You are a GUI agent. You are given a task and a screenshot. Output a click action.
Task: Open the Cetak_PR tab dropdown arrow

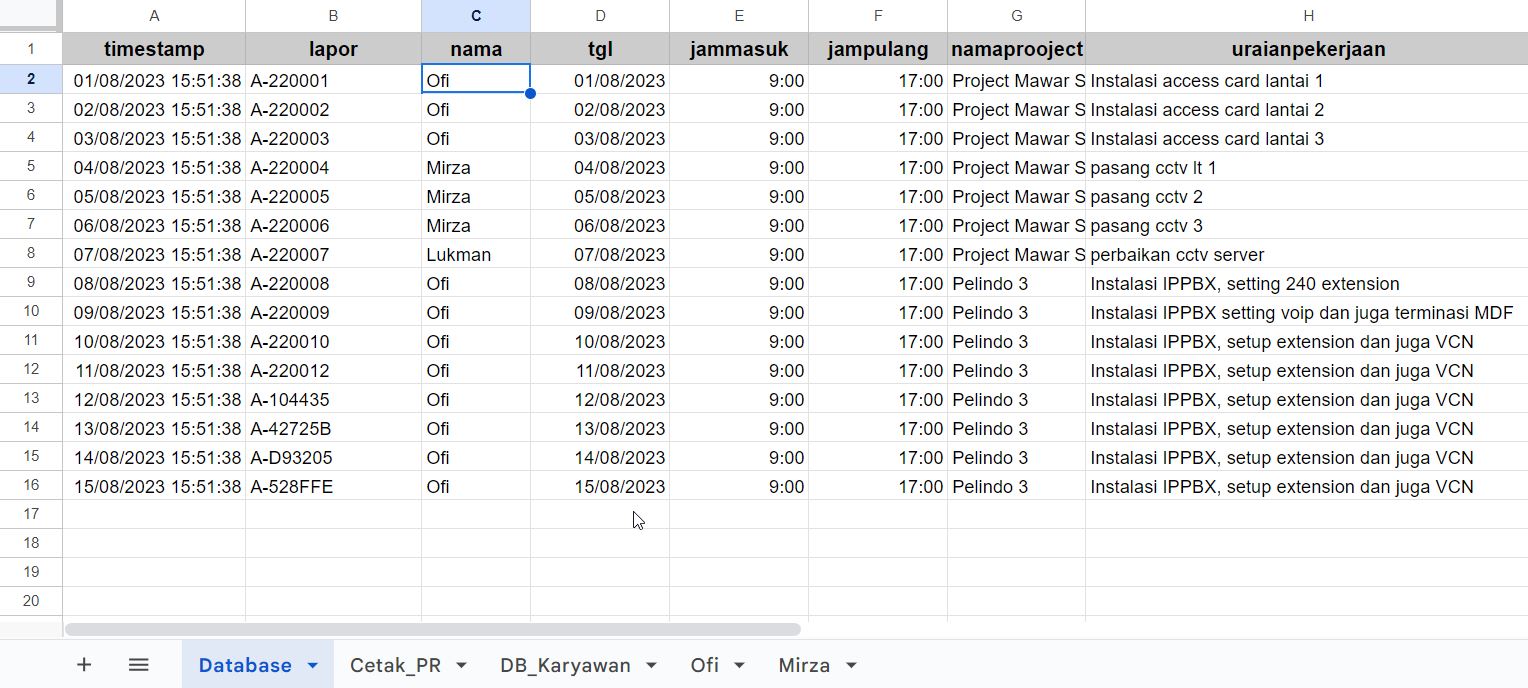pos(461,666)
